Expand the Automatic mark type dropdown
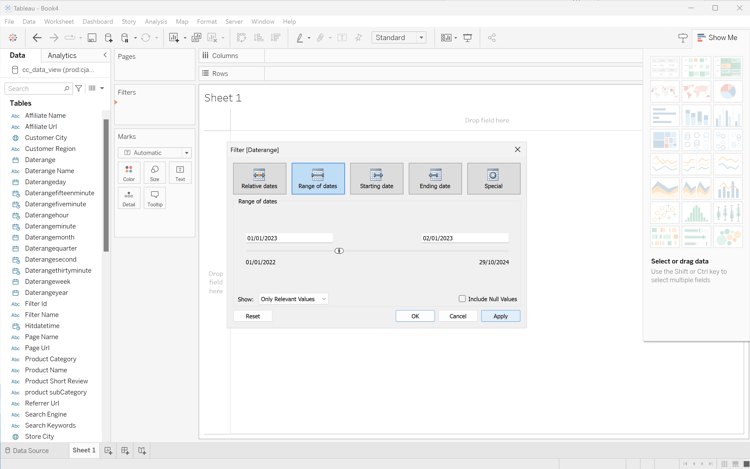This screenshot has width=750, height=469. point(155,153)
